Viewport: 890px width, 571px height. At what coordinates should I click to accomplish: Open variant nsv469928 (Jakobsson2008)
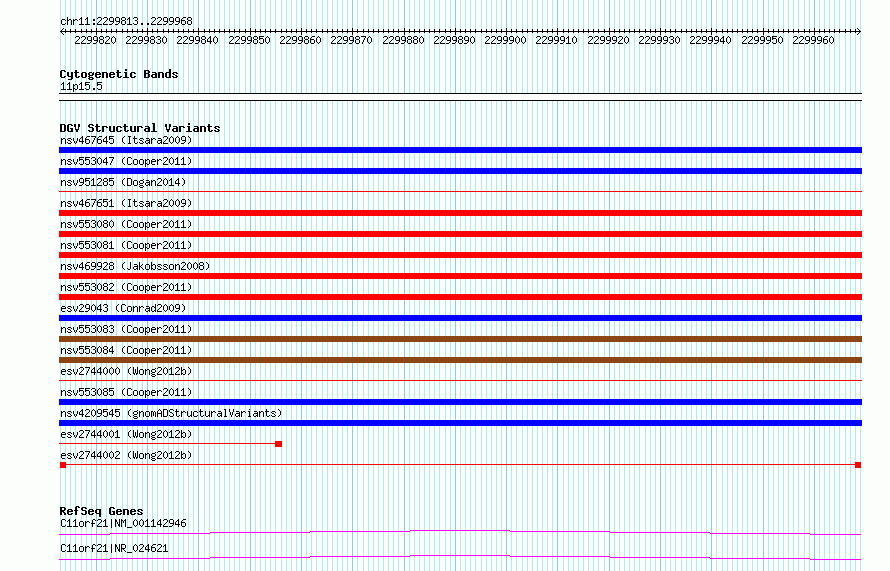(x=135, y=266)
